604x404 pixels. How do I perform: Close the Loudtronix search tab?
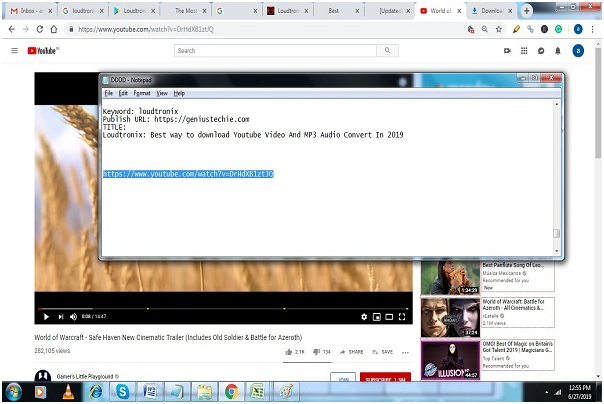(x=102, y=11)
